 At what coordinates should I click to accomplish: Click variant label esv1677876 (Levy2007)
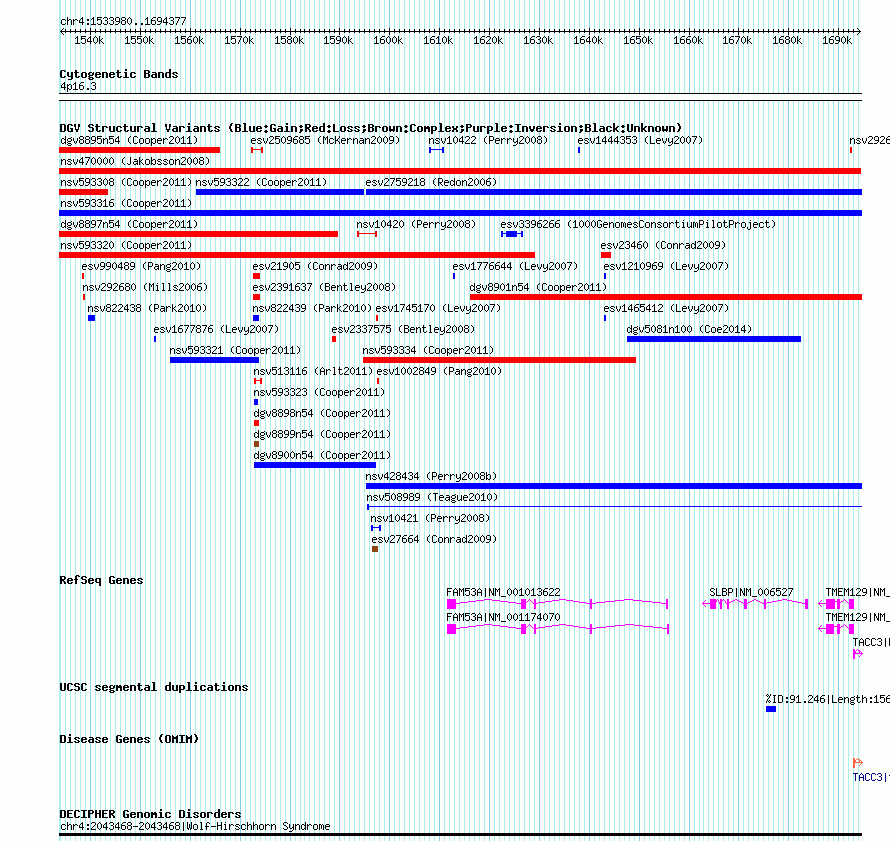point(216,329)
